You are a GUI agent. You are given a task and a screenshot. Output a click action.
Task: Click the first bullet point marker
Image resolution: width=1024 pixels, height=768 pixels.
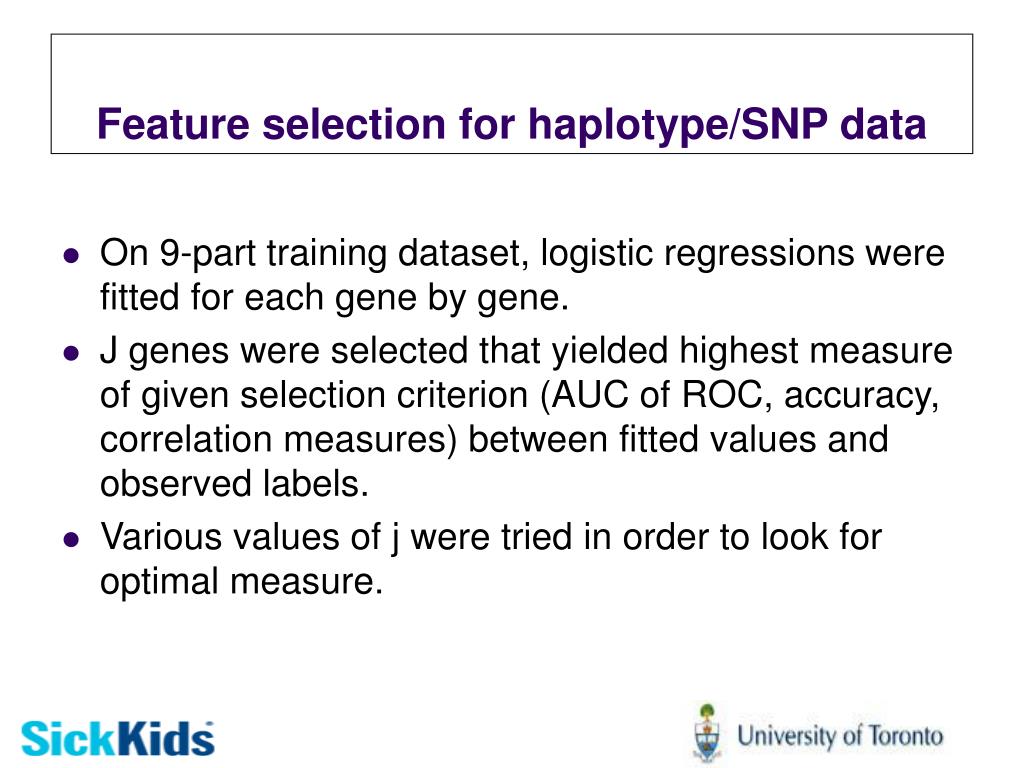coord(71,255)
